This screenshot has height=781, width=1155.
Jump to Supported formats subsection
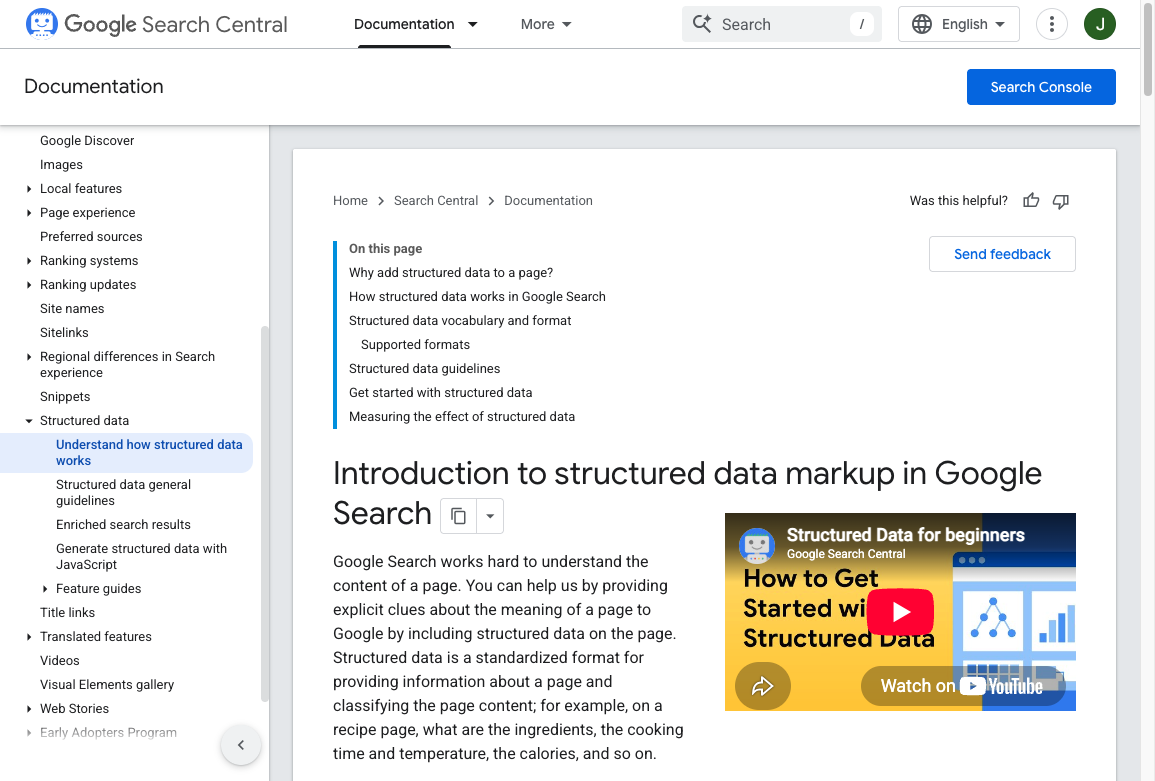[415, 345]
